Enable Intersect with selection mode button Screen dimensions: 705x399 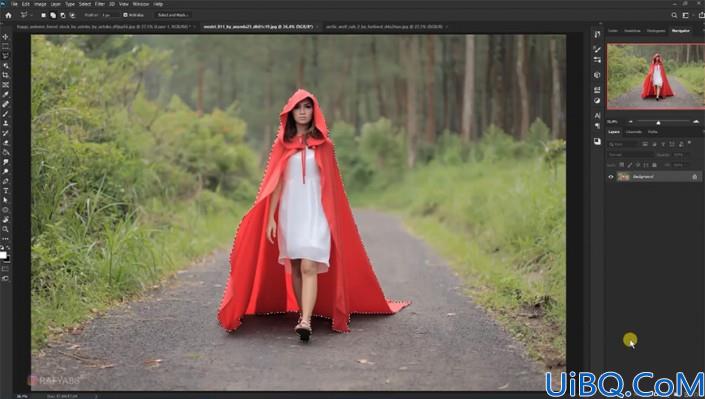(x=72, y=15)
